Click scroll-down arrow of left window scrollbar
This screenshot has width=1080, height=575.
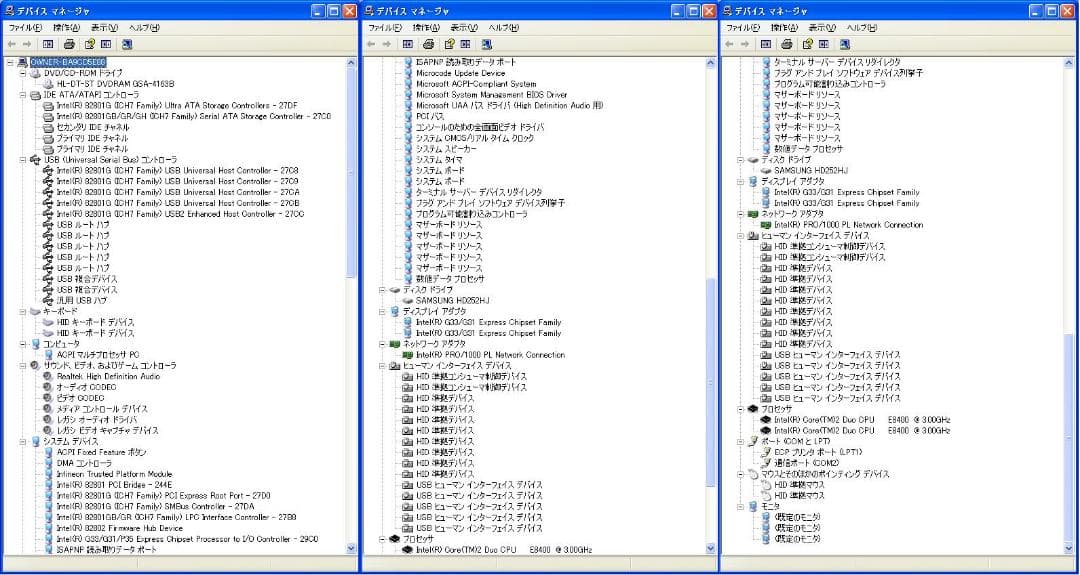(x=351, y=549)
